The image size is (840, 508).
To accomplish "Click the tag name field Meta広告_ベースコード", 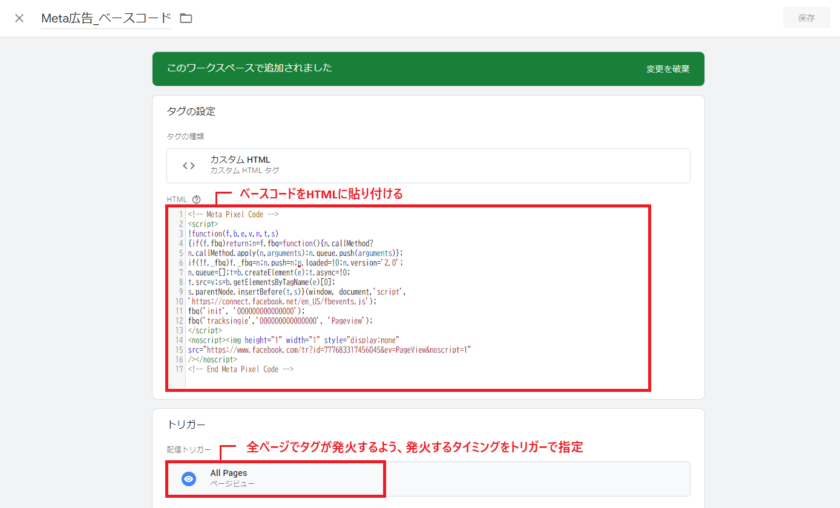I will click(x=105, y=19).
